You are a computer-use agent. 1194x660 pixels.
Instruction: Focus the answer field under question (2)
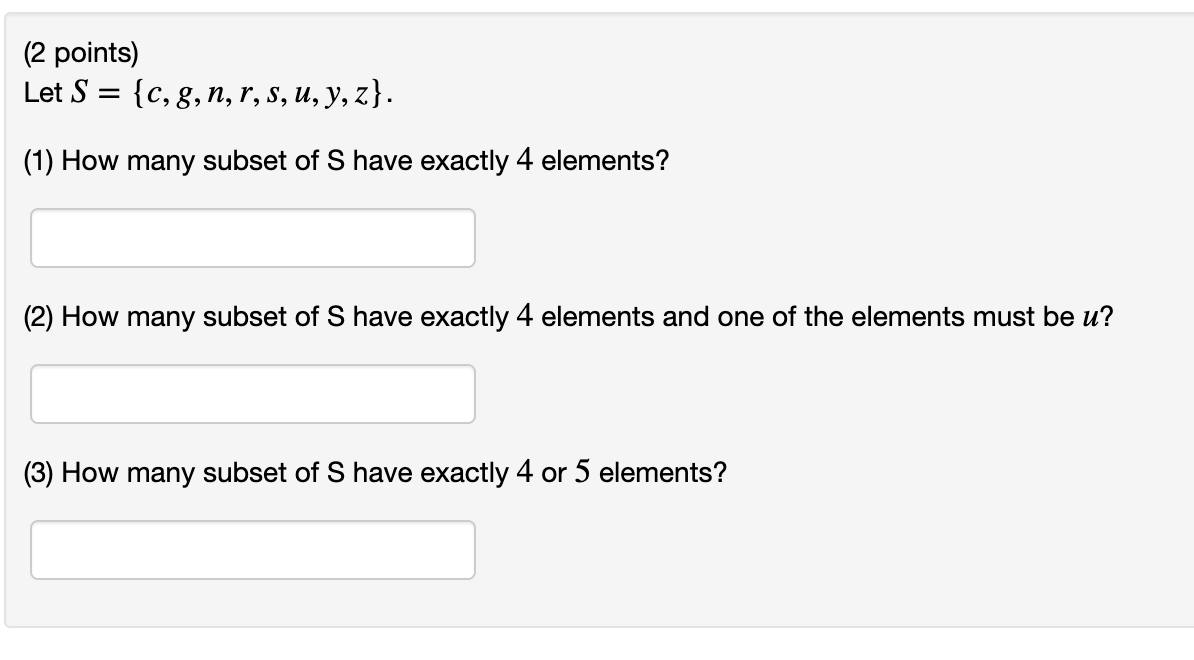coord(253,394)
